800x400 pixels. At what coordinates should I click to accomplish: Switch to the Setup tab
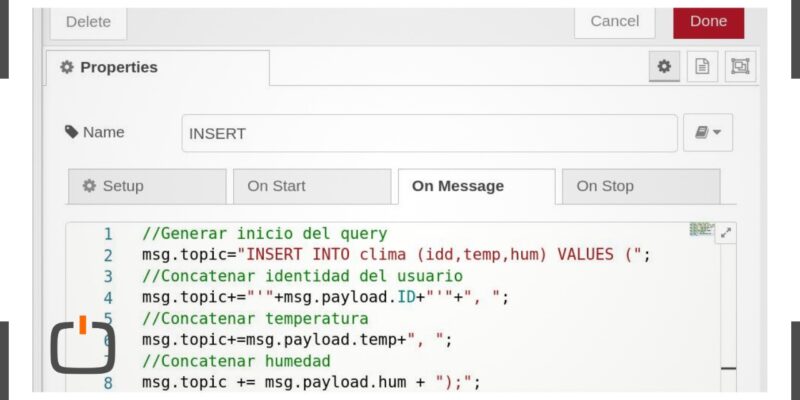(147, 186)
